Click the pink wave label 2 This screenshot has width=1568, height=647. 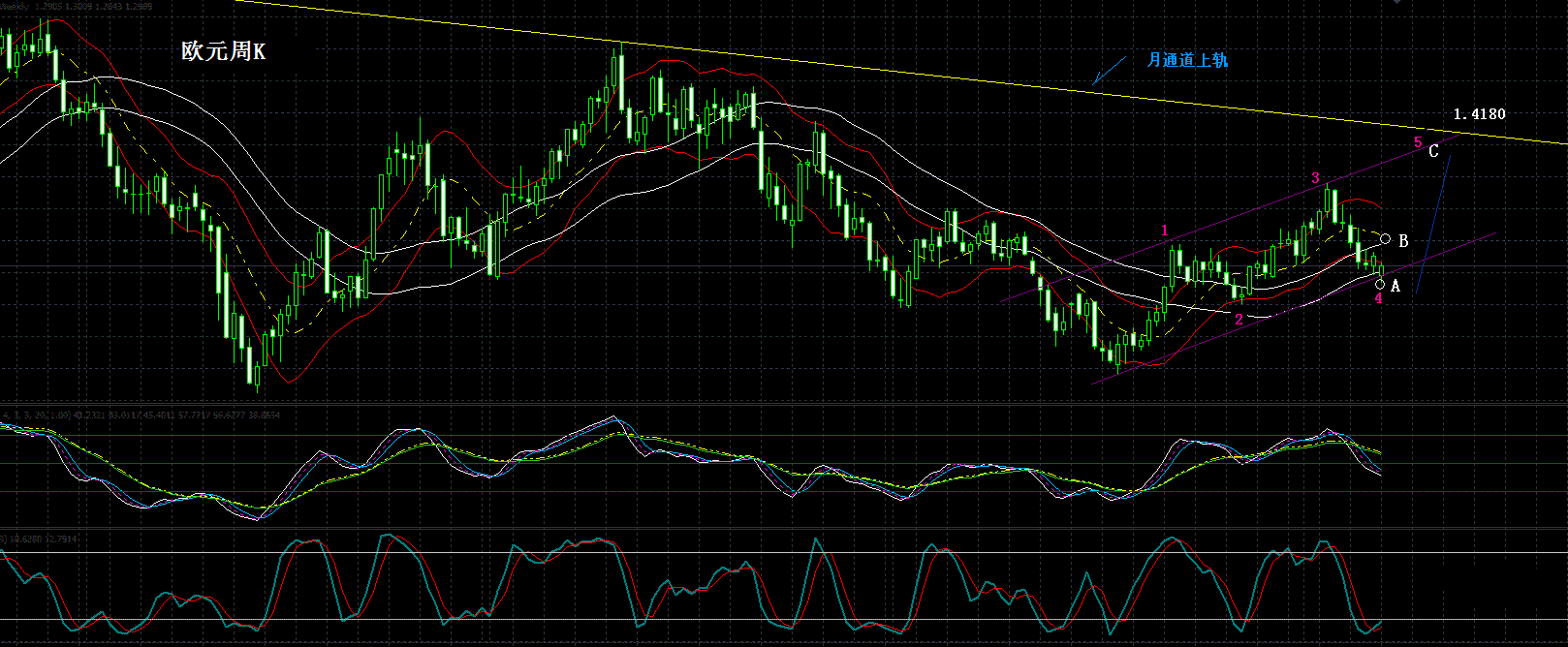(1239, 319)
